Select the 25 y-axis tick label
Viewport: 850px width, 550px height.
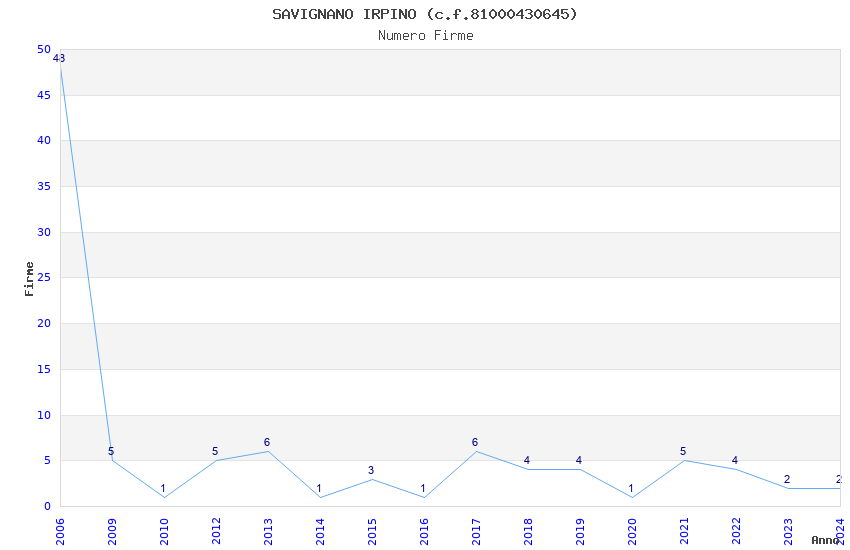point(43,278)
